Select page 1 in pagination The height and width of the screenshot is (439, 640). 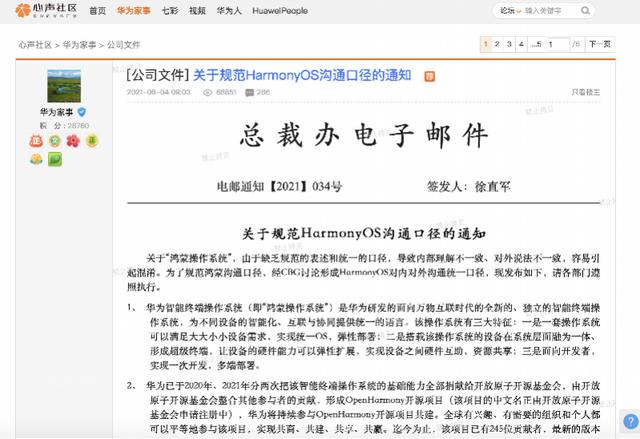tap(486, 44)
